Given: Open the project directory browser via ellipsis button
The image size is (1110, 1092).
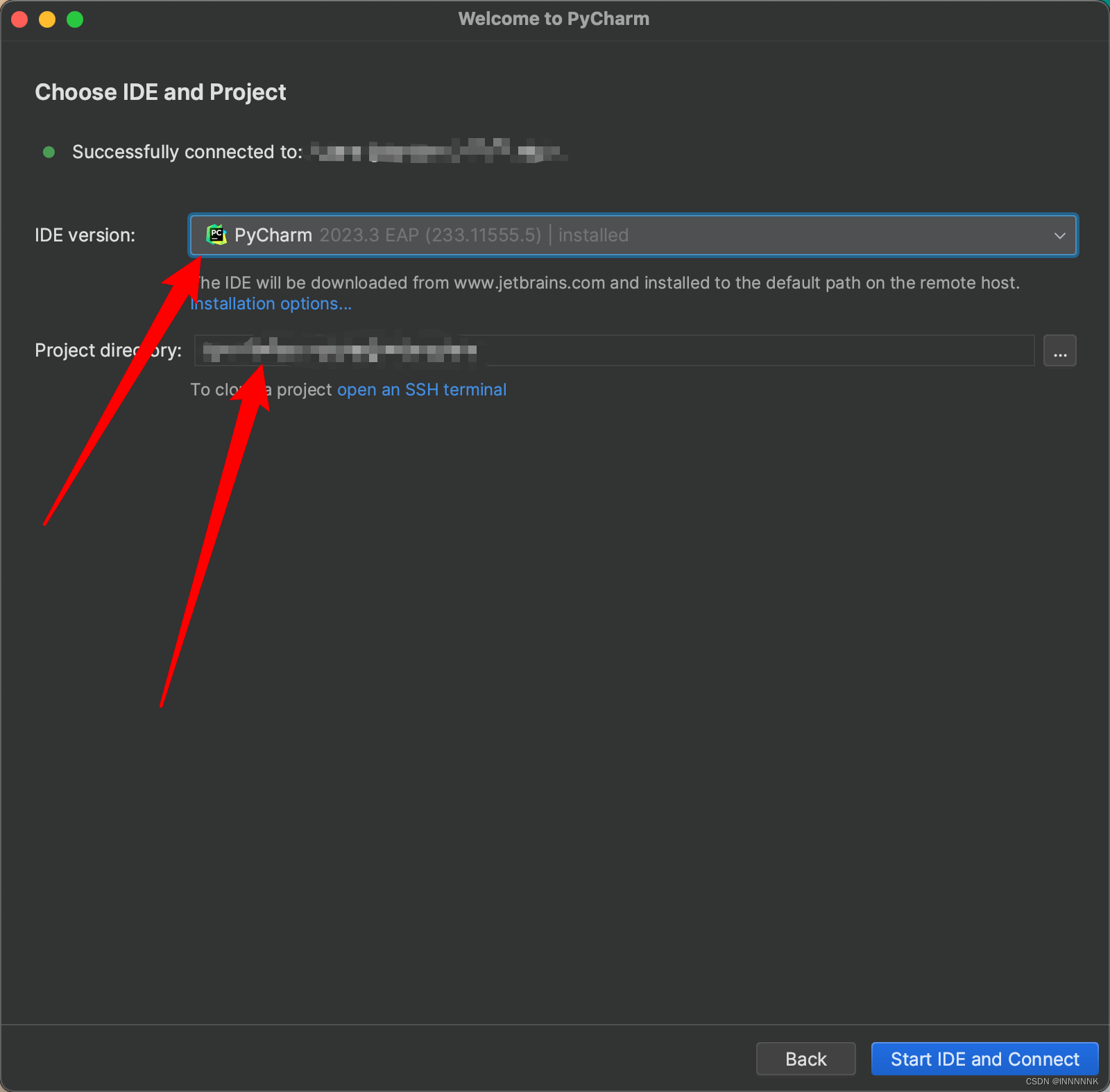Looking at the screenshot, I should point(1059,350).
